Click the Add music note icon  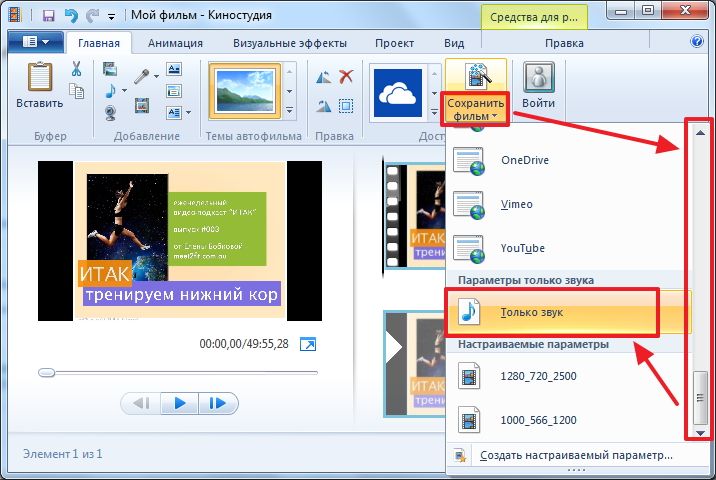click(111, 90)
